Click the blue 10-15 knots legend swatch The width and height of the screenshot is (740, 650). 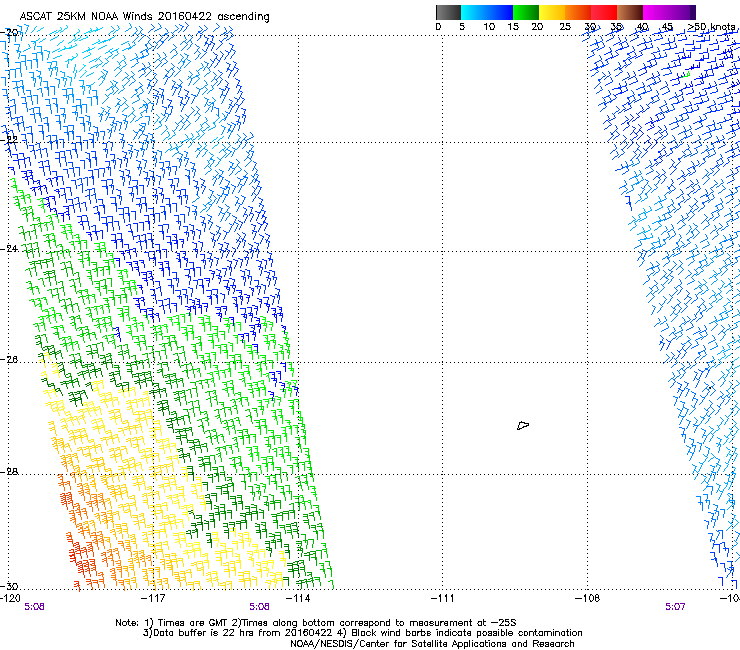point(500,12)
